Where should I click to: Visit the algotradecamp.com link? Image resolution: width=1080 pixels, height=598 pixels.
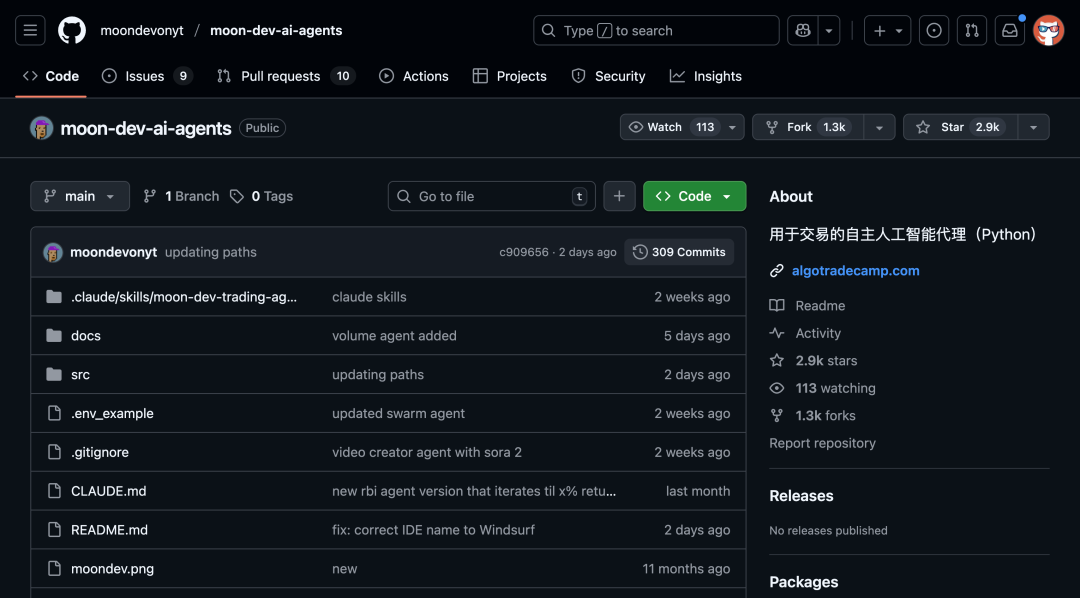[855, 270]
